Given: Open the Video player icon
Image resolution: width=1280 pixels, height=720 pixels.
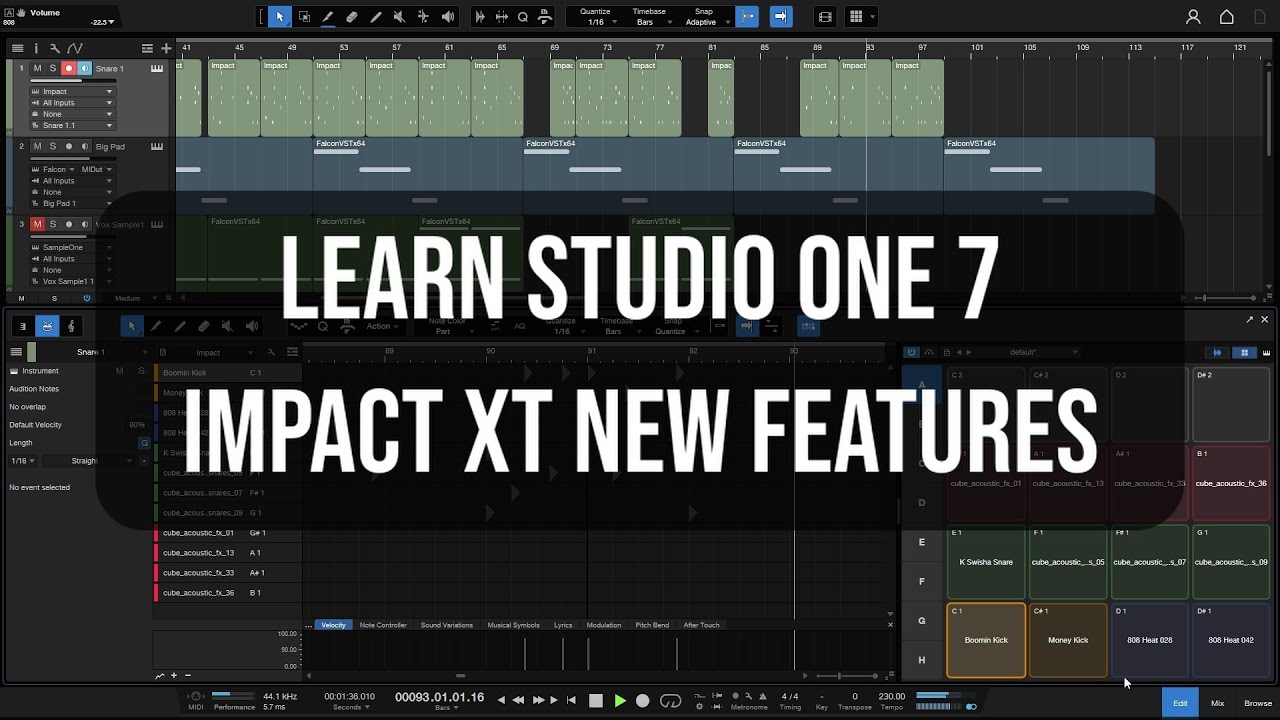Looking at the screenshot, I should coord(825,17).
